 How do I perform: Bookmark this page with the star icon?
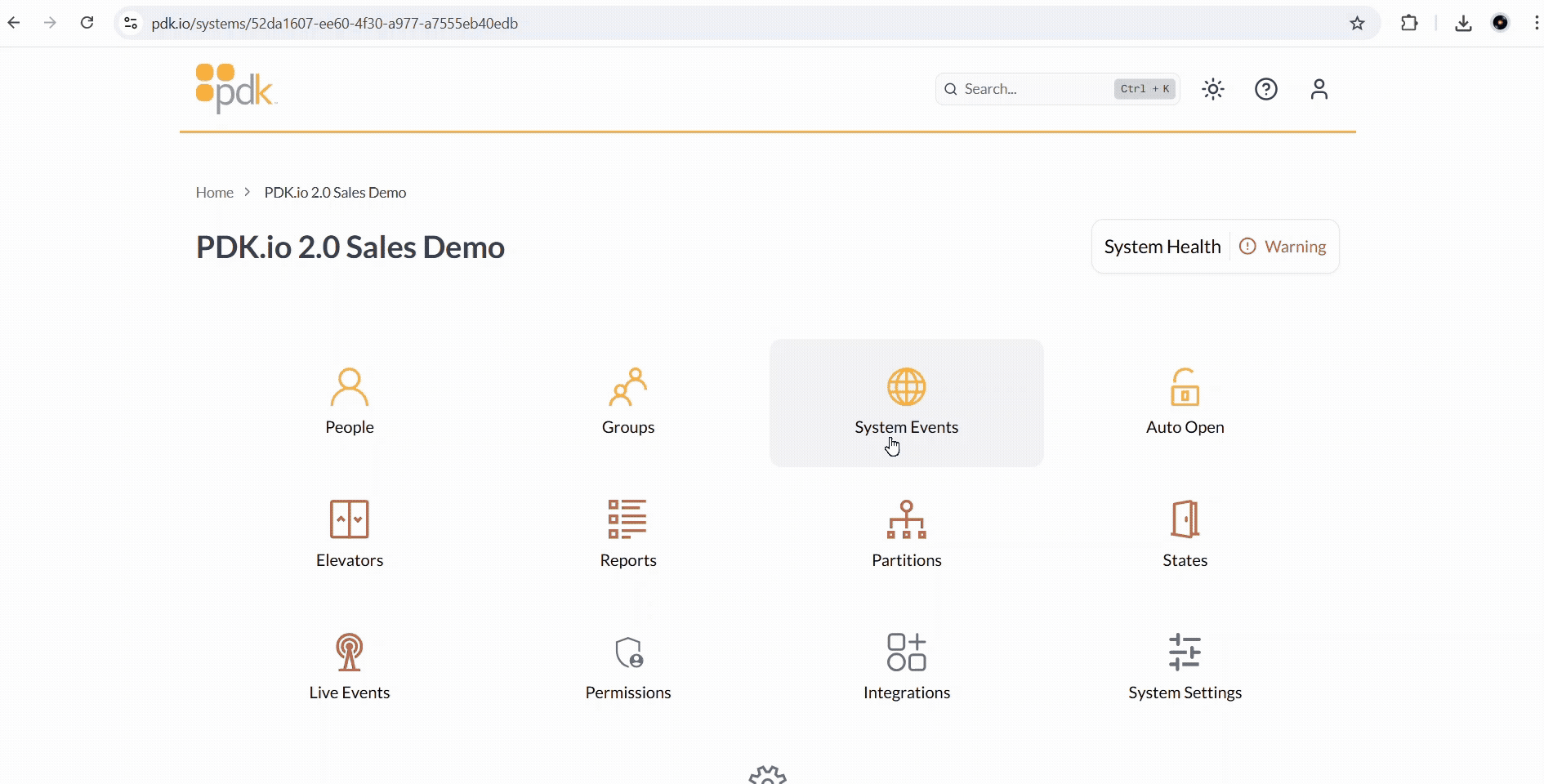click(1357, 23)
